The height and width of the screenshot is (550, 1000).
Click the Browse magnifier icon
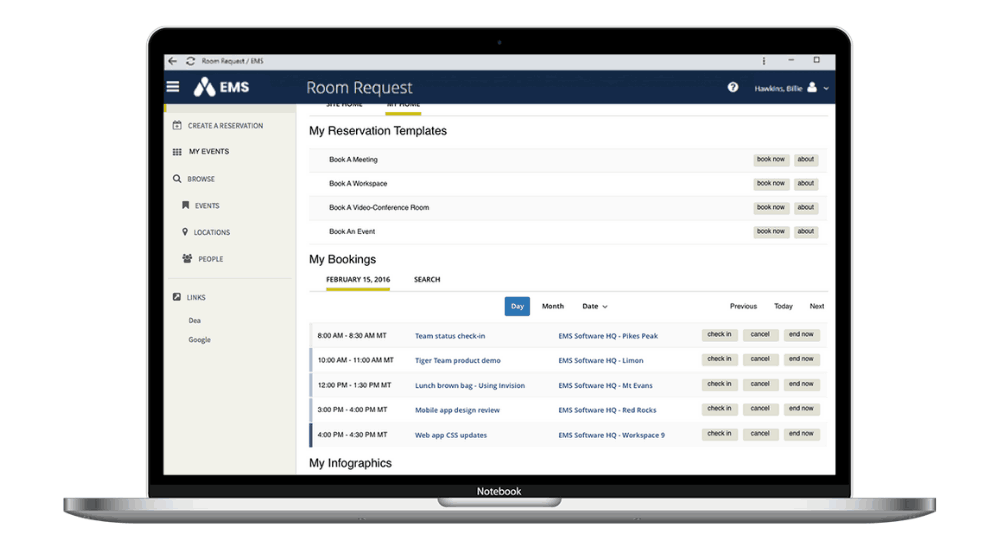[x=177, y=179]
